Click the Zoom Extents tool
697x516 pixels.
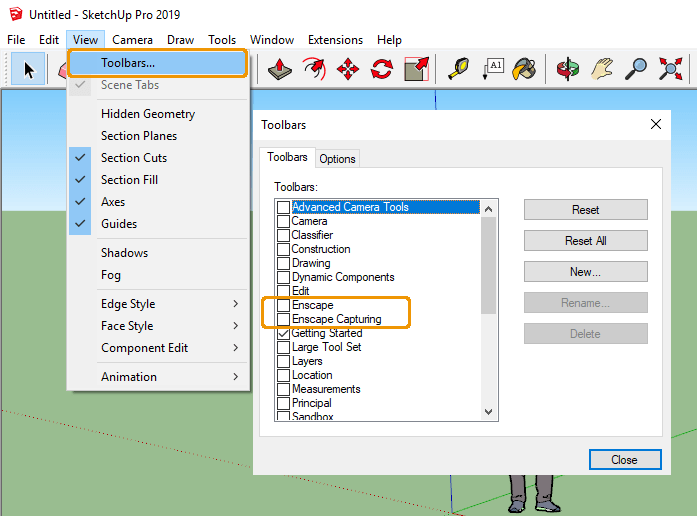point(670,69)
